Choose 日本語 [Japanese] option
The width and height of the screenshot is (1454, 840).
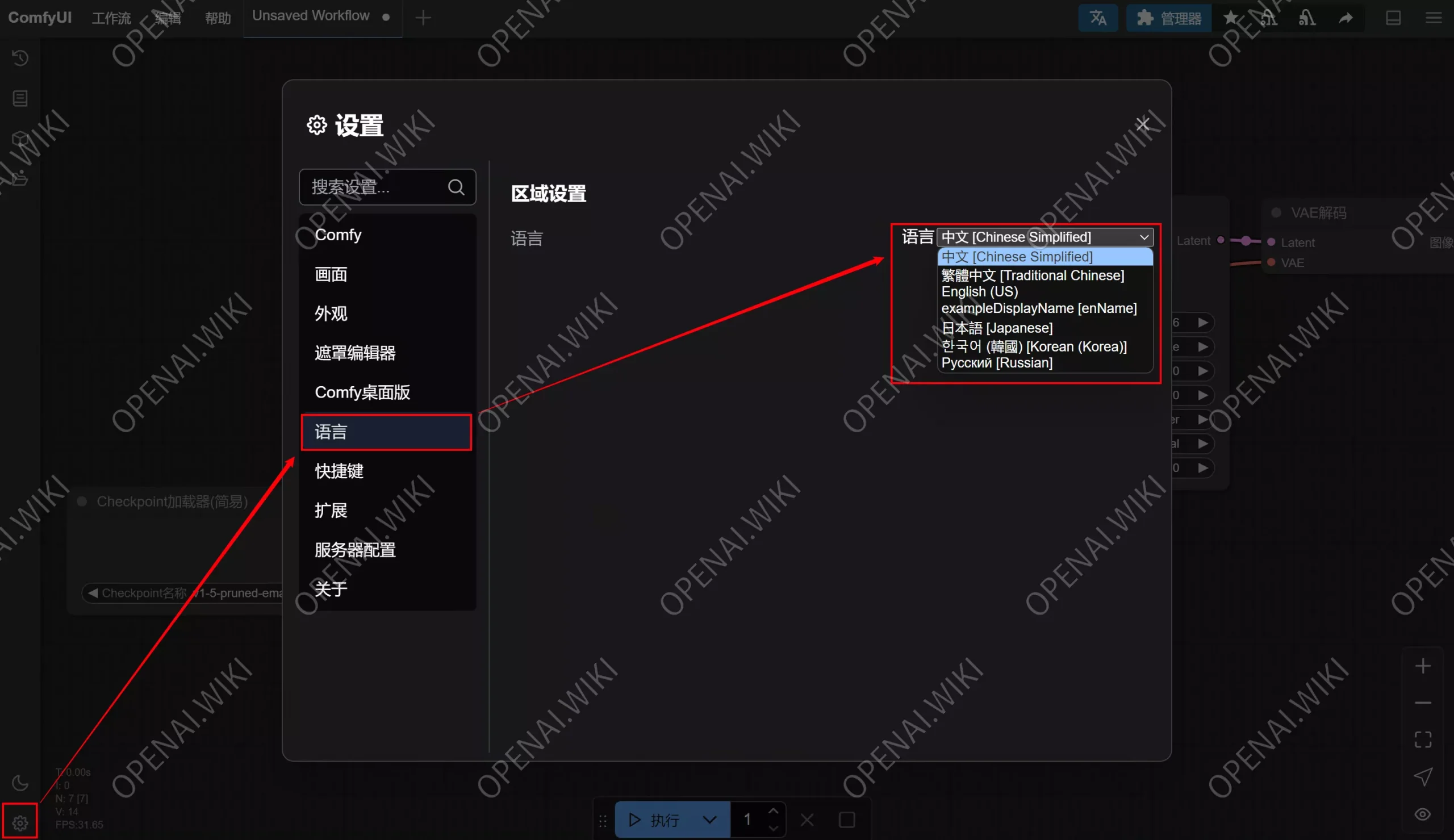[x=1045, y=328]
